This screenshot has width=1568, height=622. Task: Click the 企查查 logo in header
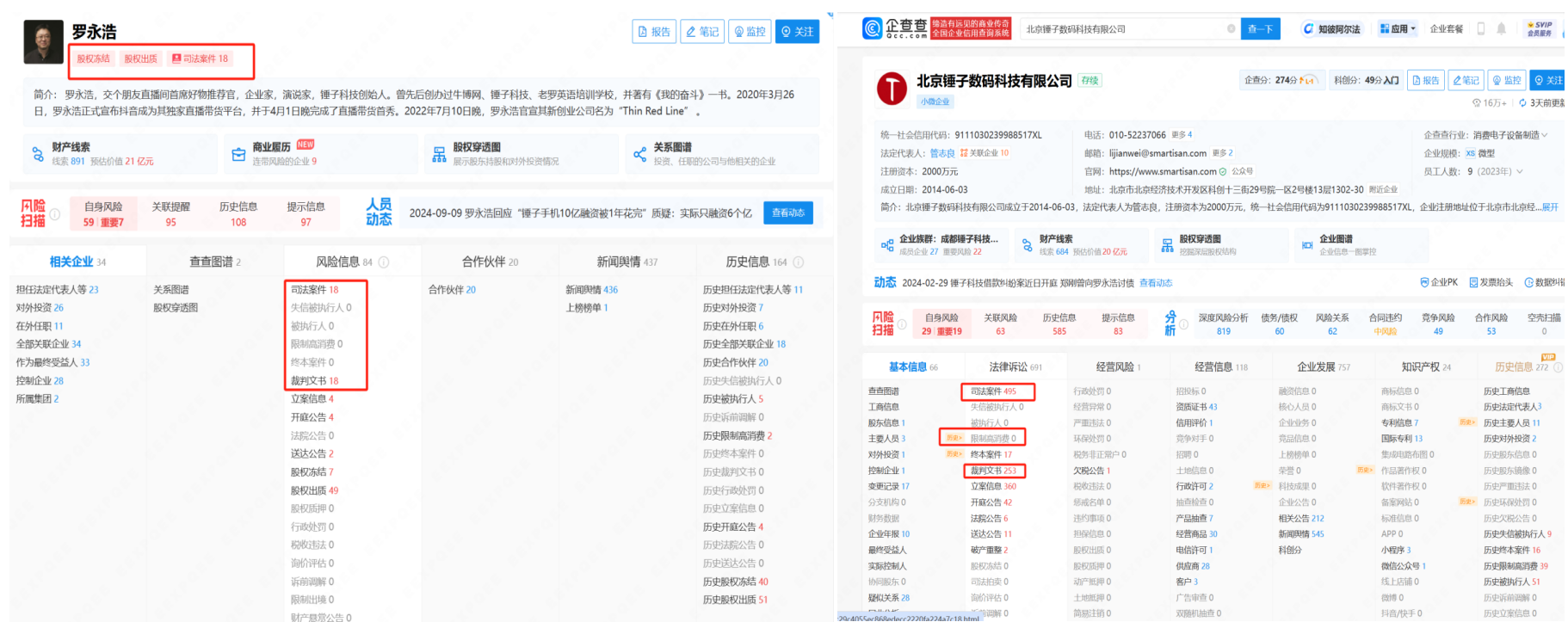coord(895,28)
